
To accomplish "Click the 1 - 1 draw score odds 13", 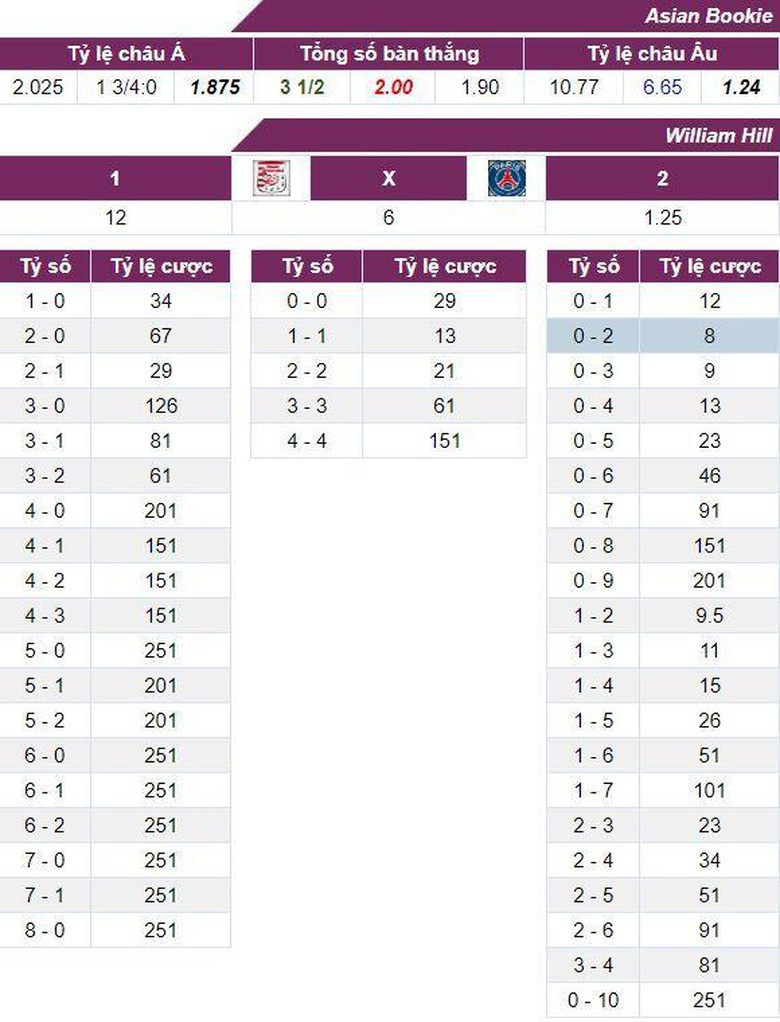I will [x=444, y=336].
